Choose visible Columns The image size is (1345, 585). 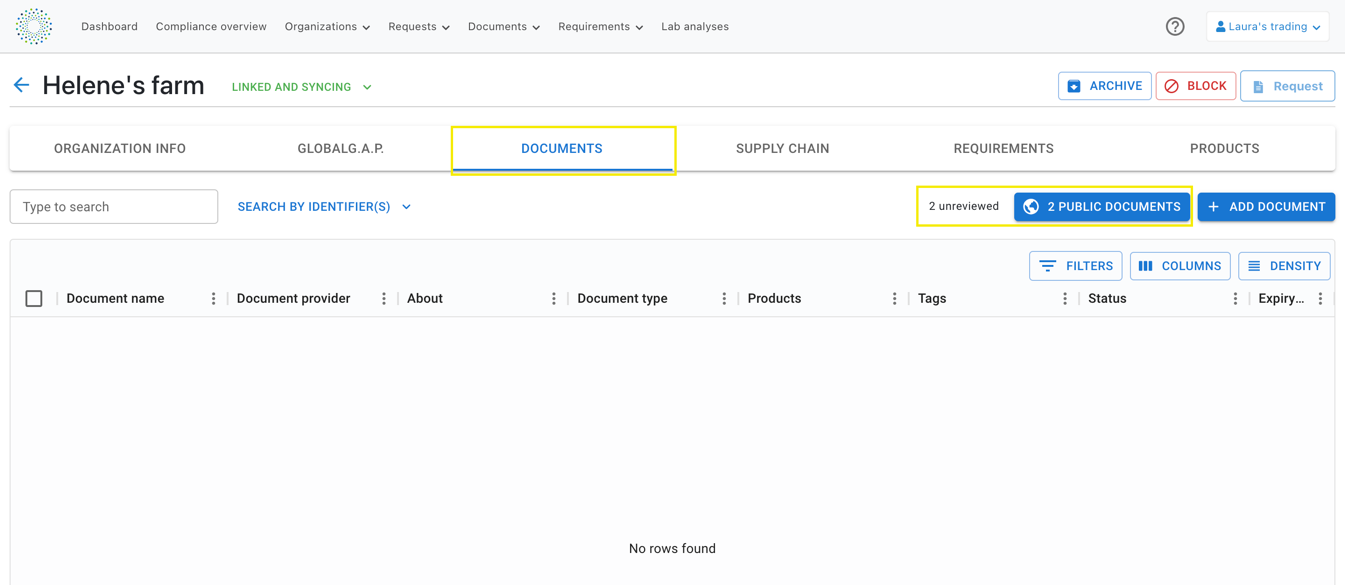point(1180,266)
